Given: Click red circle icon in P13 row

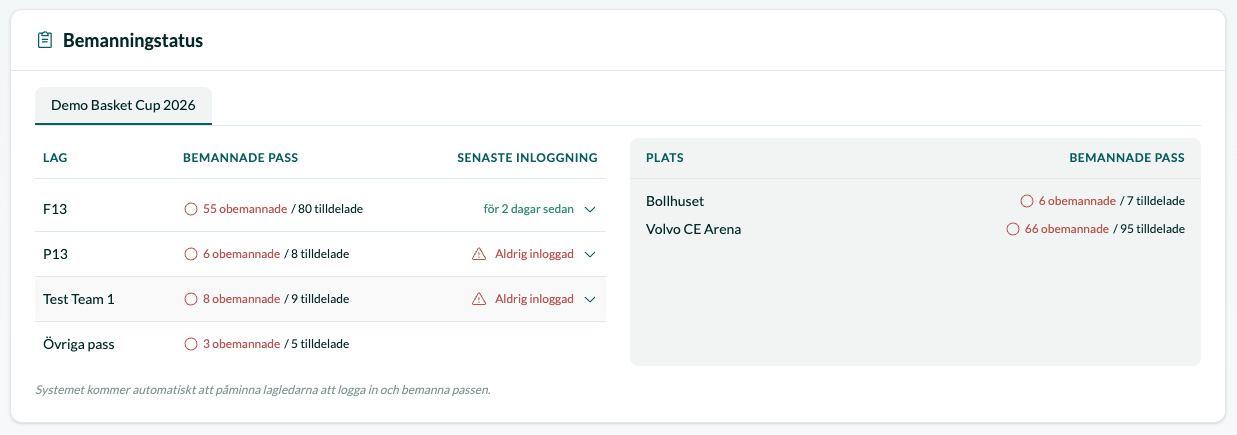Looking at the screenshot, I should [x=191, y=254].
